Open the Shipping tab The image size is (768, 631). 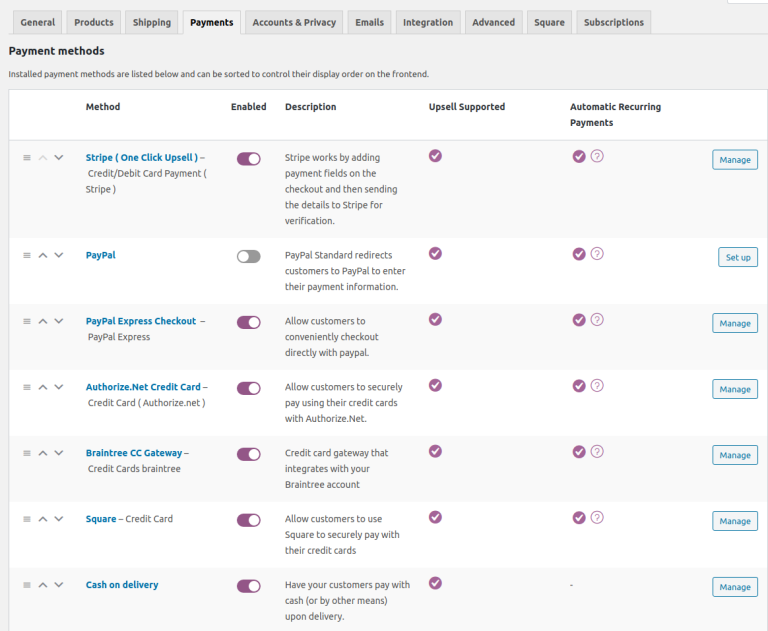[152, 23]
